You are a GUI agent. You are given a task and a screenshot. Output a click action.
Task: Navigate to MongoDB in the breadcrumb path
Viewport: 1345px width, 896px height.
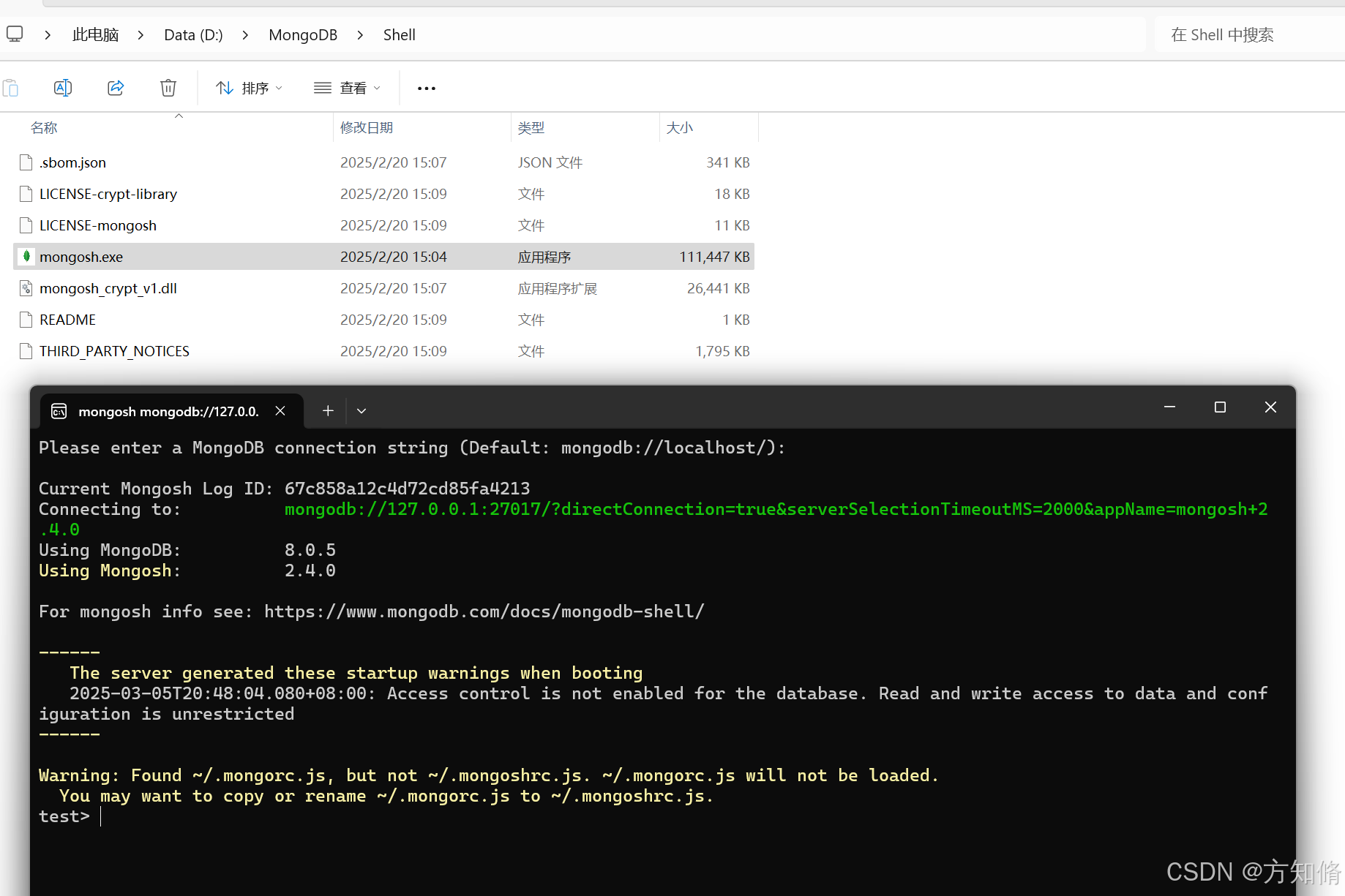[302, 34]
